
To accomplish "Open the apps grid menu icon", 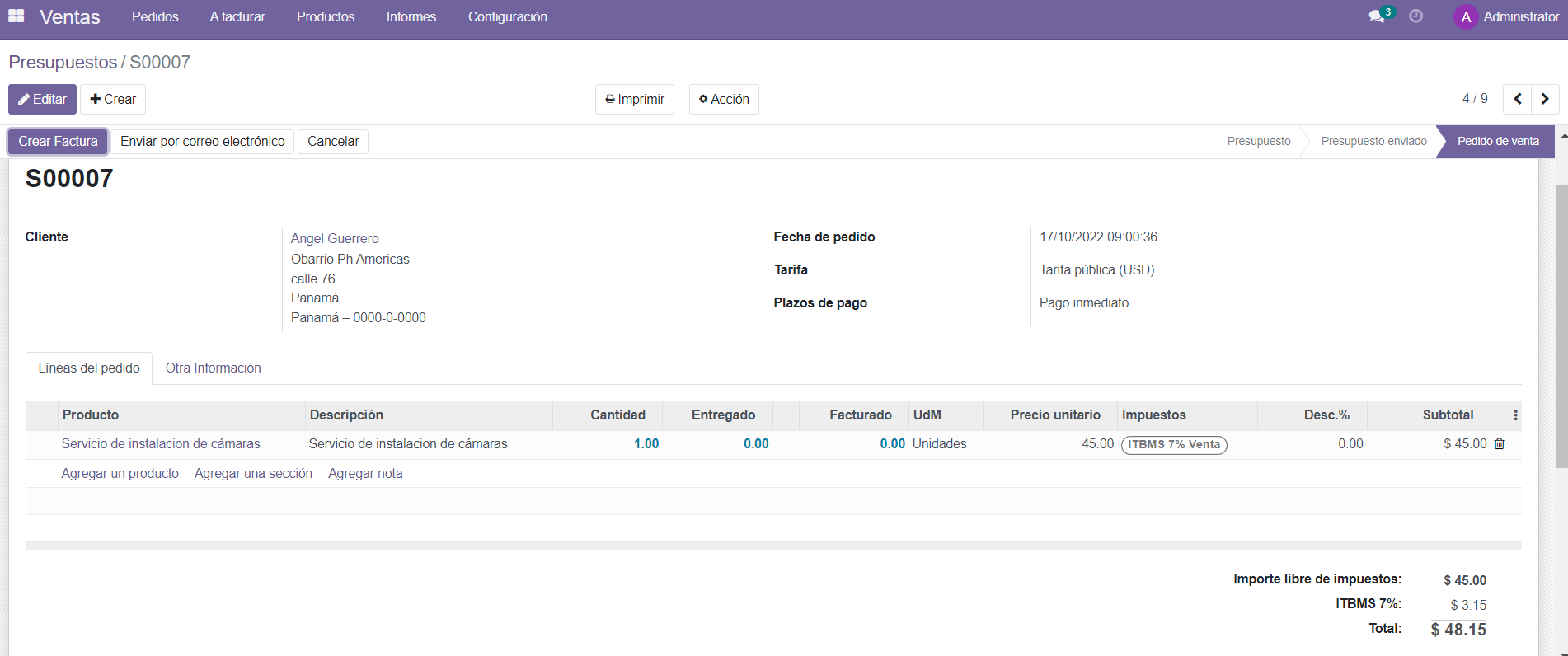I will click(16, 16).
